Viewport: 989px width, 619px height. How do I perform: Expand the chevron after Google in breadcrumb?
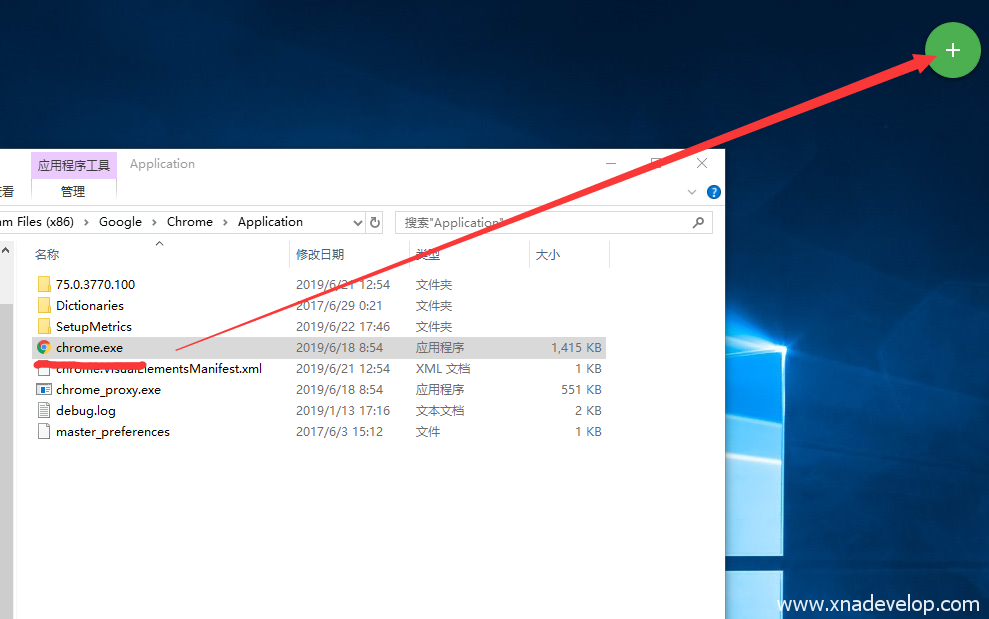click(155, 222)
